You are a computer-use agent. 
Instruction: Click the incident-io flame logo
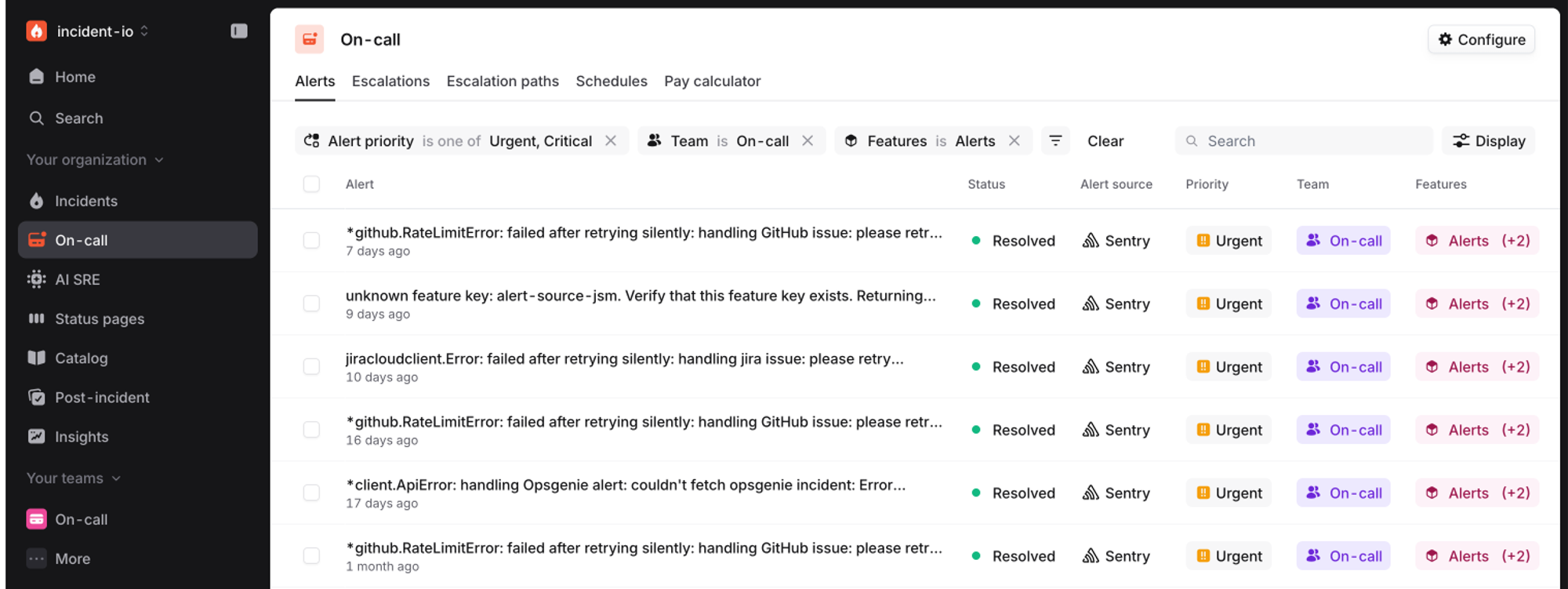tap(36, 31)
